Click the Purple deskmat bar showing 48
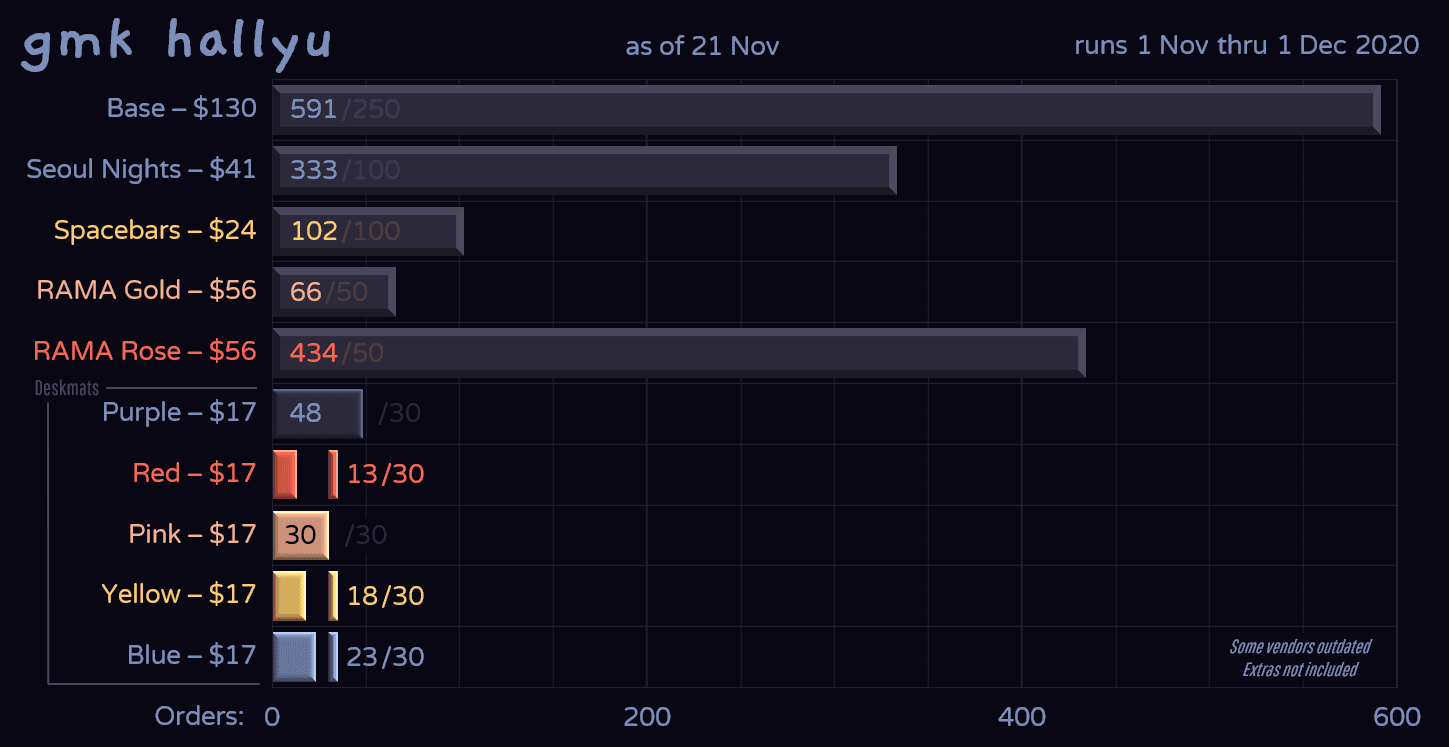The height and width of the screenshot is (747, 1449). (317, 413)
